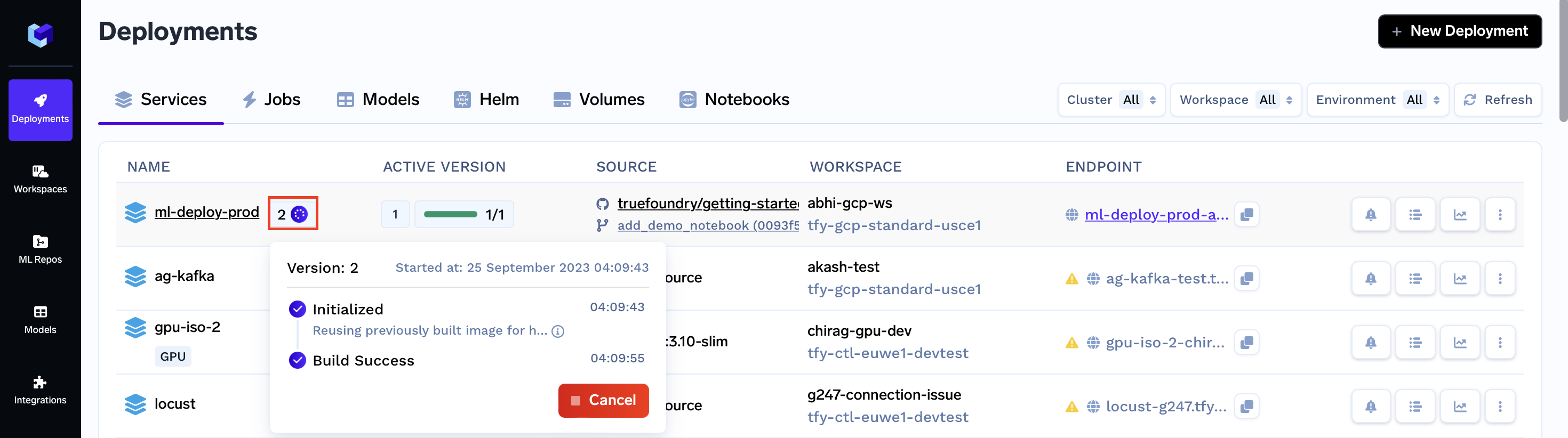Open Models in the sidebar

click(40, 320)
